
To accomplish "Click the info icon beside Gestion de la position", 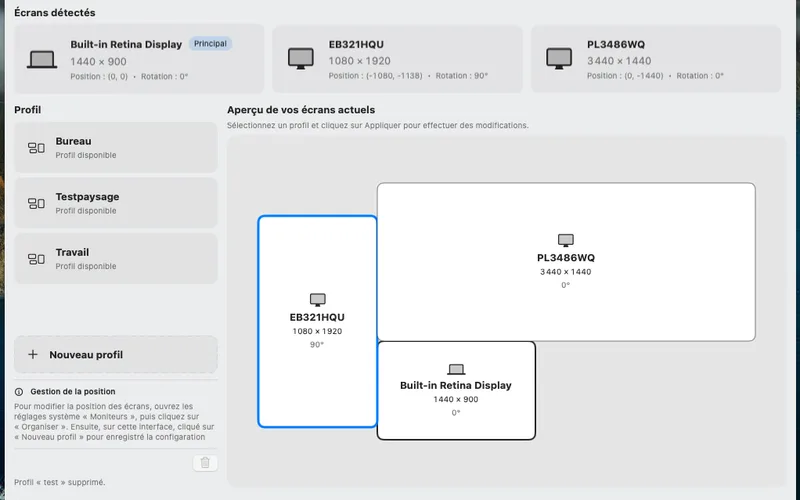I will pyautogui.click(x=19, y=392).
